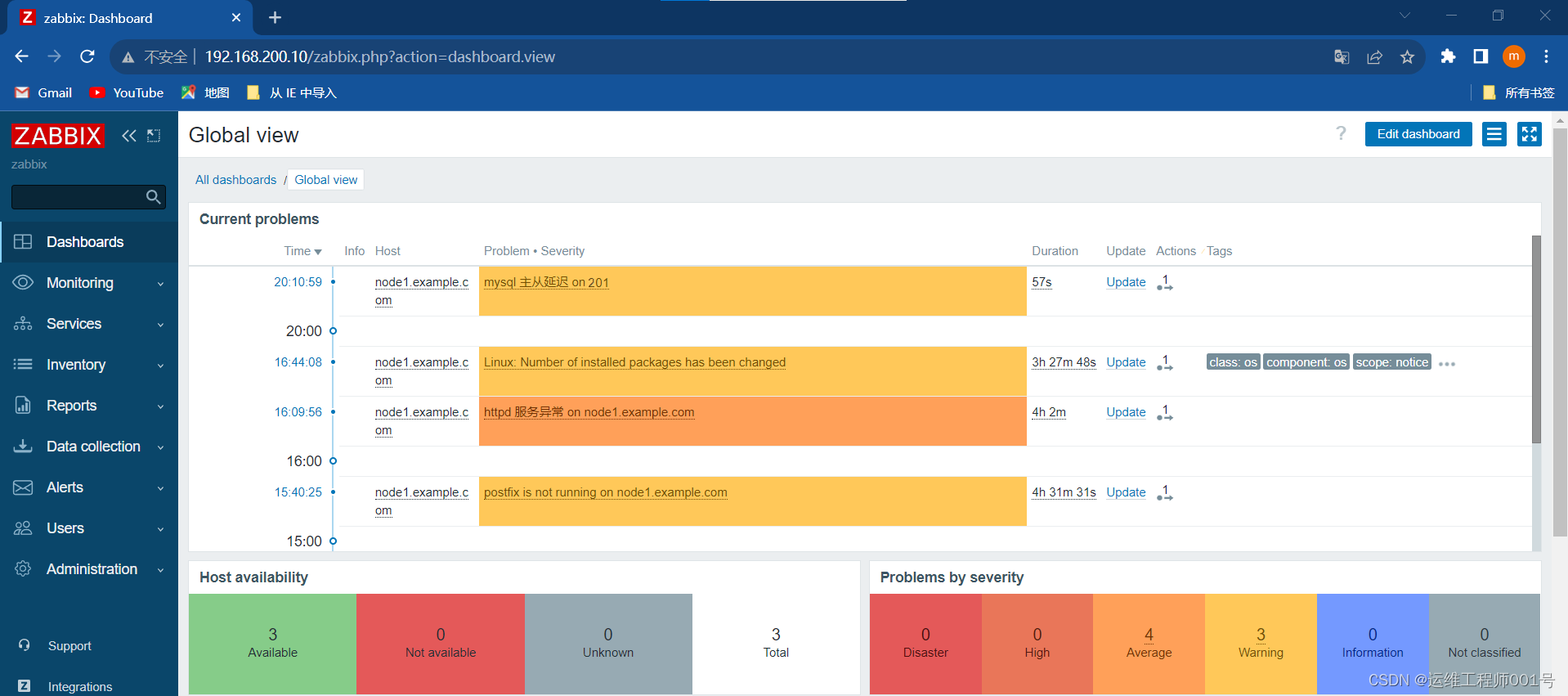
Task: Open the YouTube bookmark
Action: coord(127,92)
